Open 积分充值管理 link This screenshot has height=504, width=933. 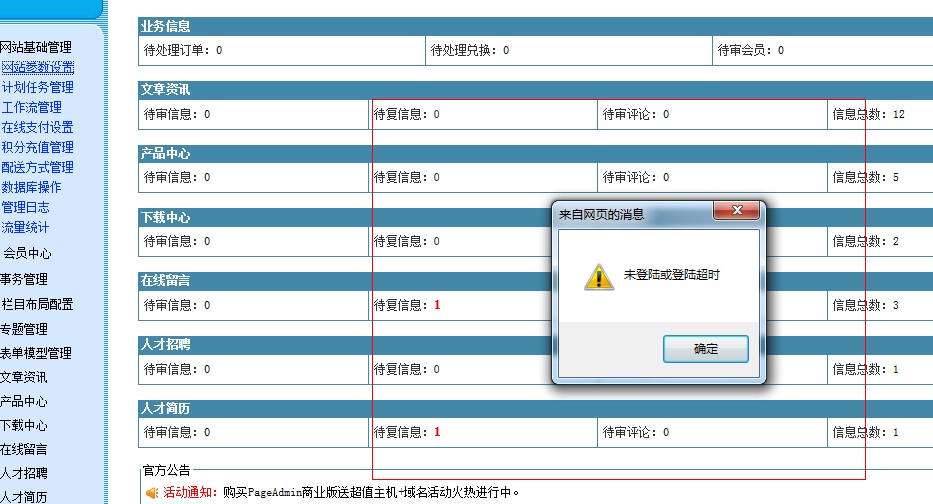tap(37, 147)
